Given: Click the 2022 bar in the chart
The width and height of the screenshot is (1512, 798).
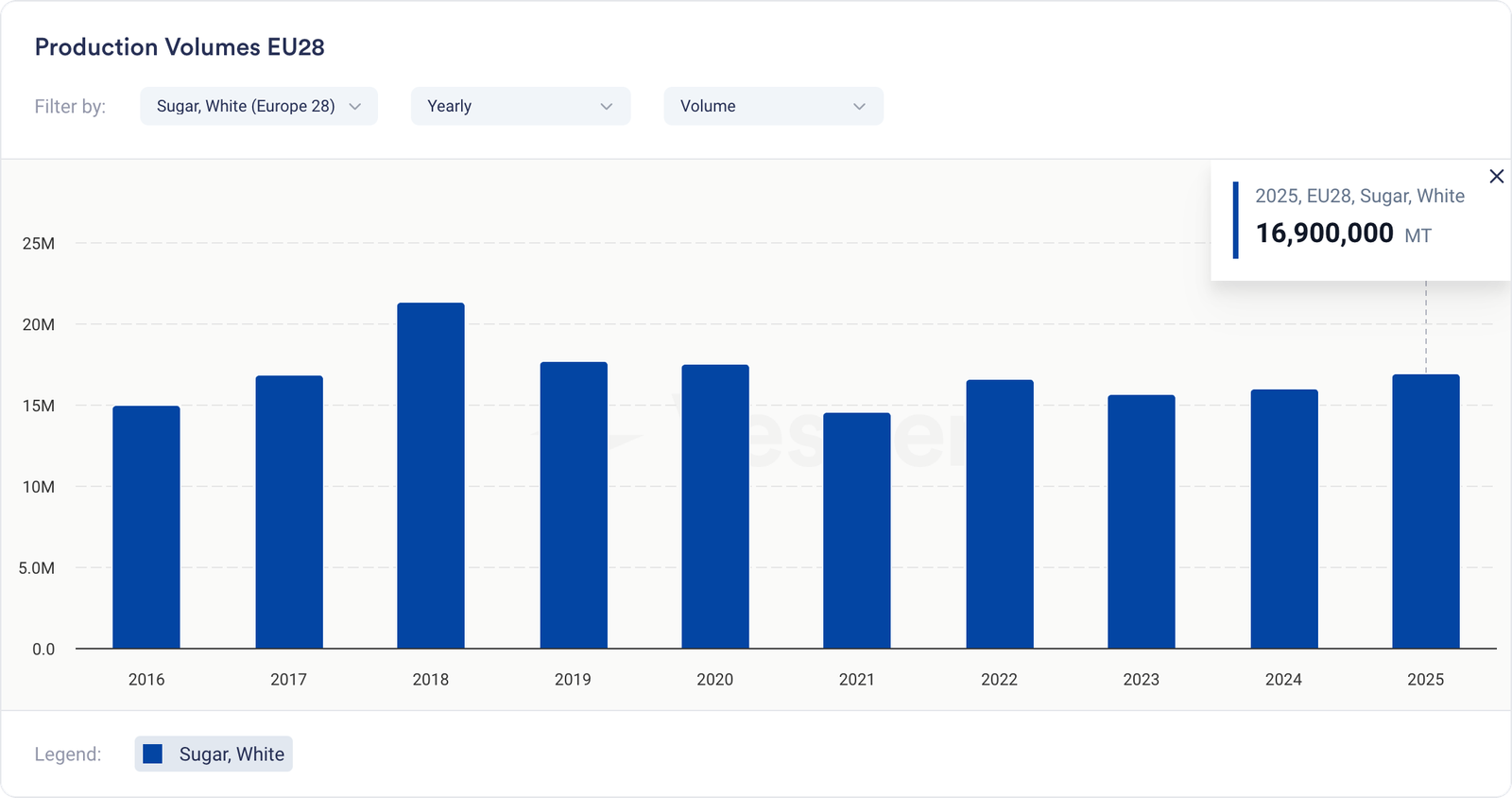Looking at the screenshot, I should 1000,514.
